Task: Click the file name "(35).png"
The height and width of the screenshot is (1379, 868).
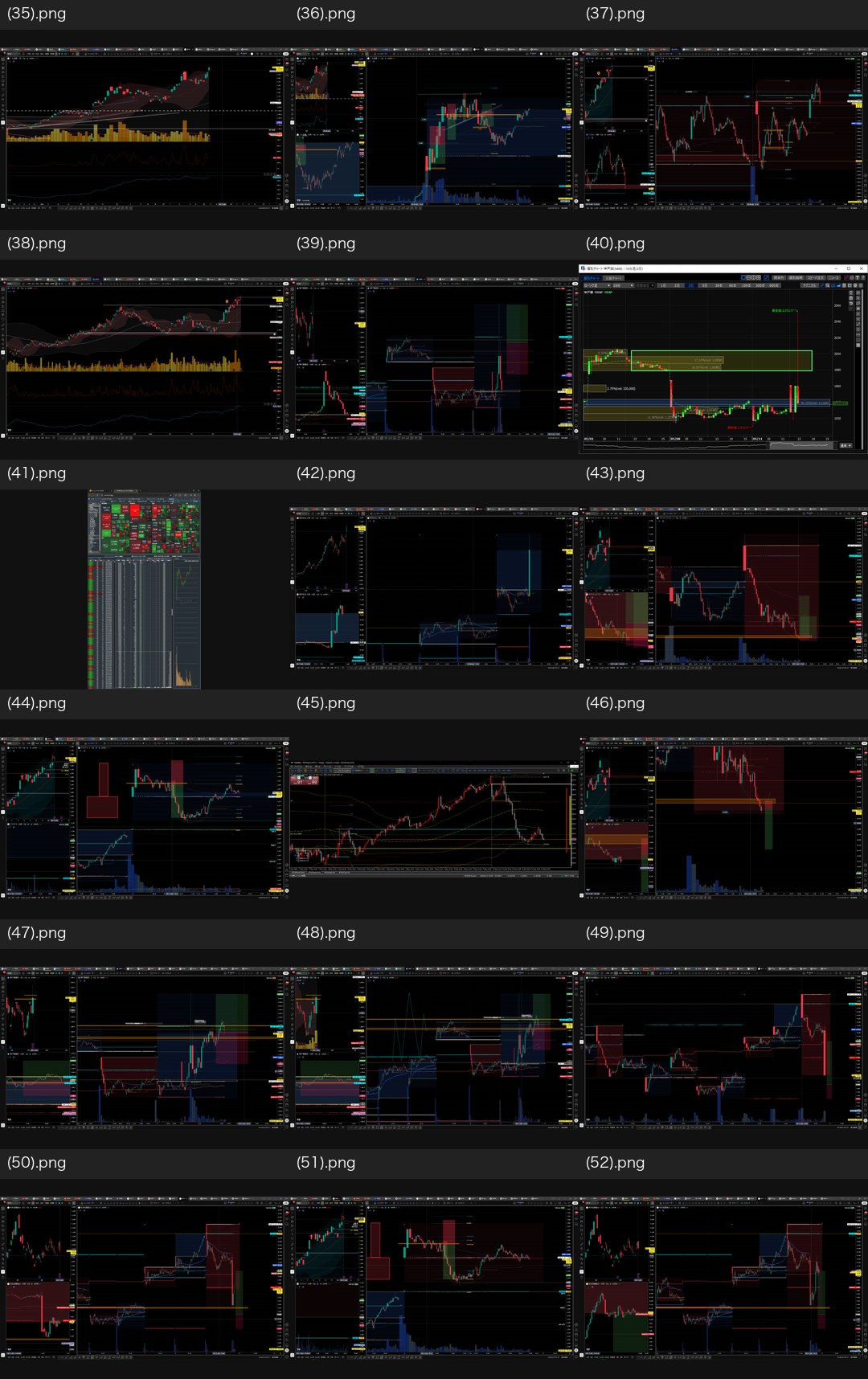Action: click(x=37, y=14)
